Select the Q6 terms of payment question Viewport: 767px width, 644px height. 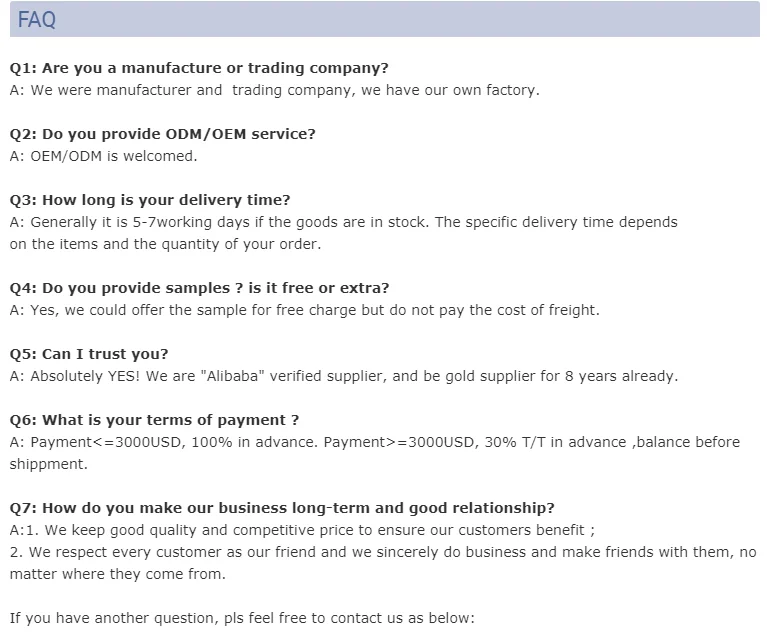click(x=154, y=420)
